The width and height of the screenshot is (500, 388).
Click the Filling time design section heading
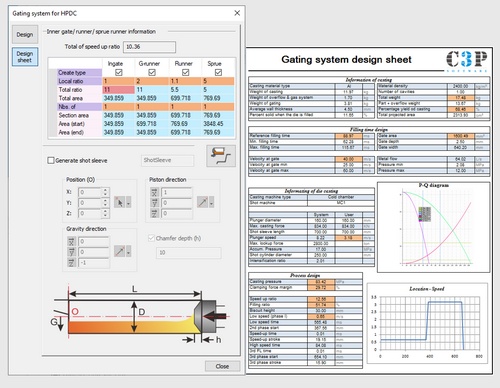tap(368, 129)
